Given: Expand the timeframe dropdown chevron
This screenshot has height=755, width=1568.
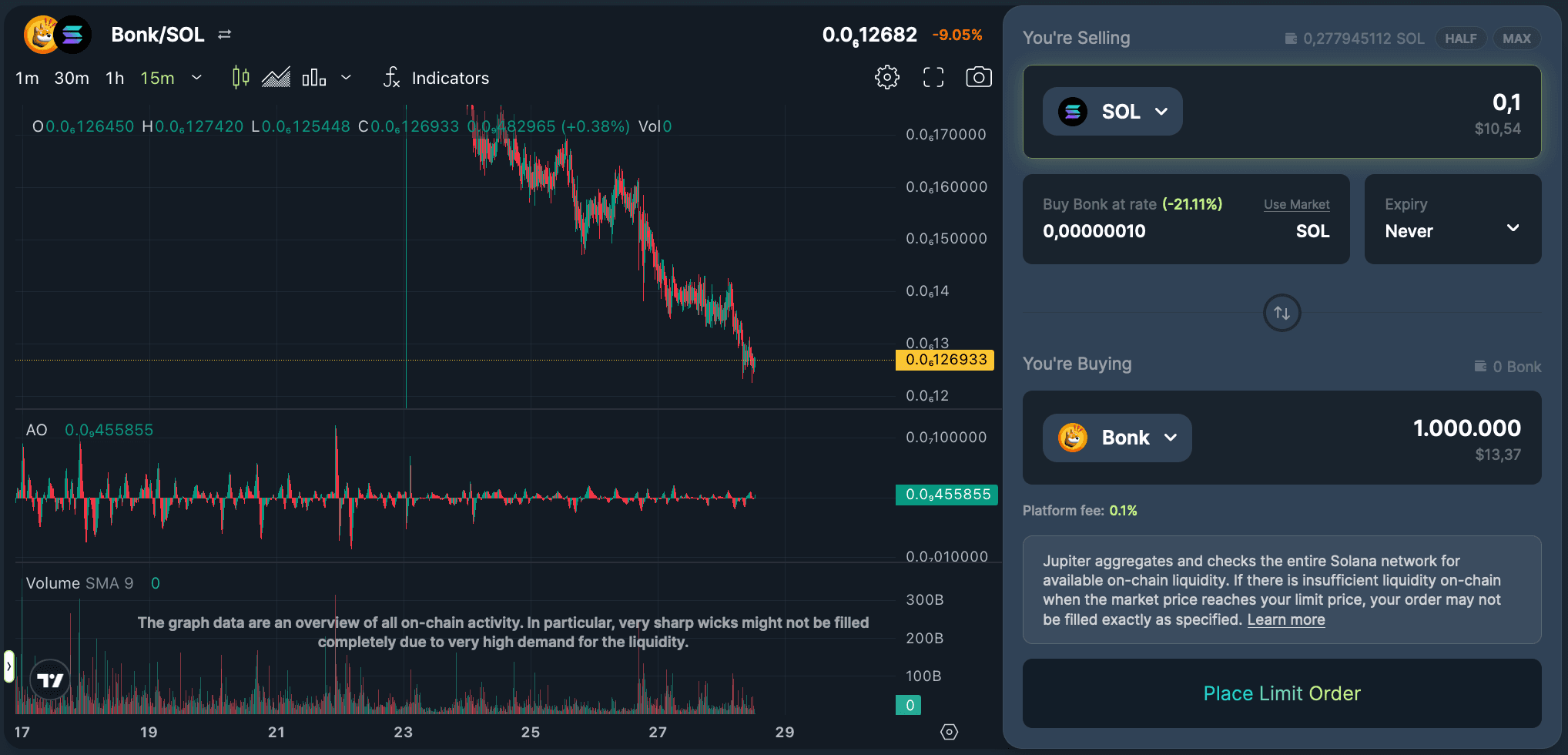Looking at the screenshot, I should click(x=196, y=78).
